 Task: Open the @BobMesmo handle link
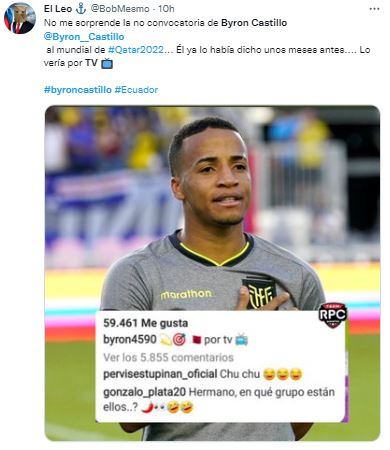[120, 9]
